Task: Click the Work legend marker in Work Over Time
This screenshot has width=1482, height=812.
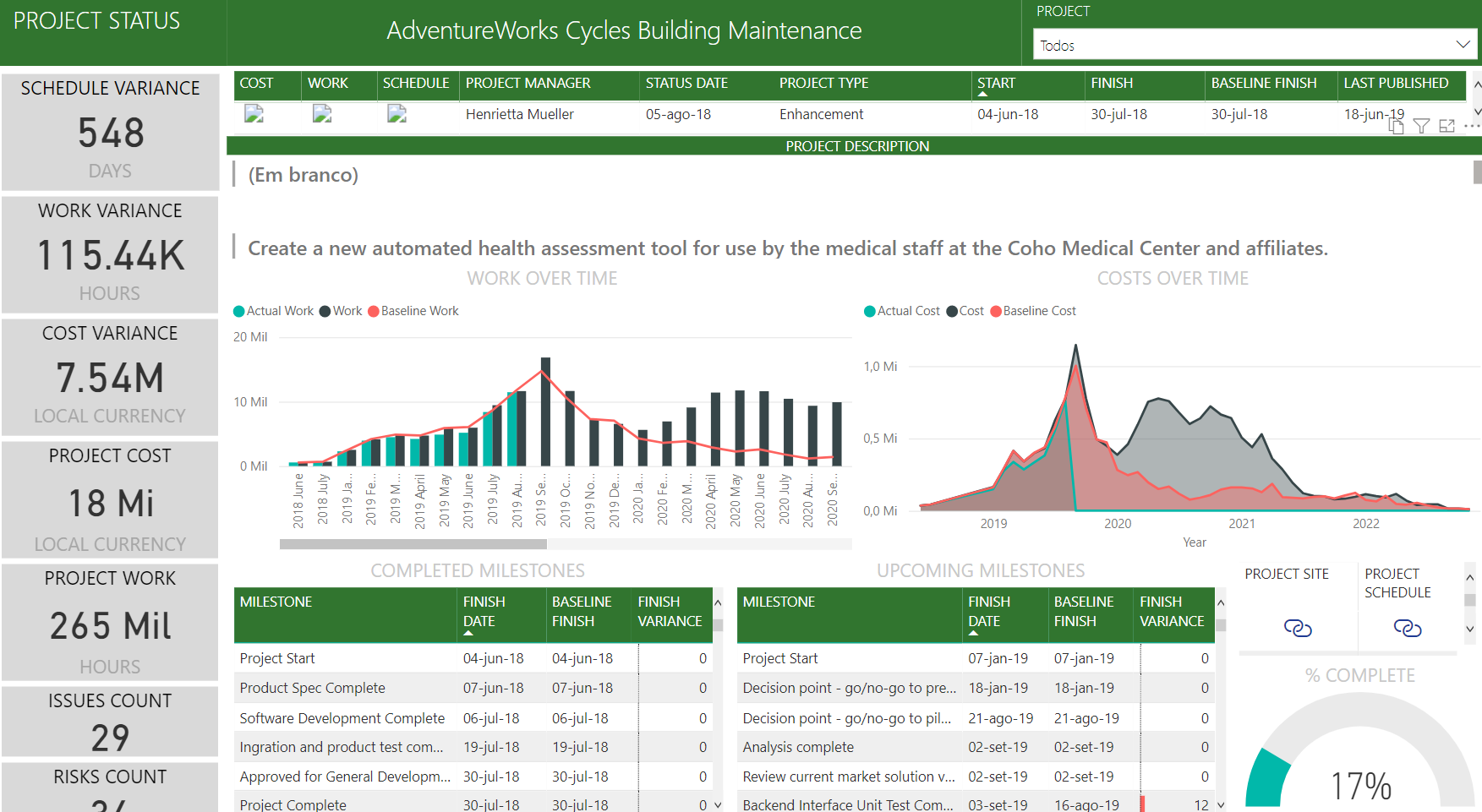Action: [x=325, y=311]
